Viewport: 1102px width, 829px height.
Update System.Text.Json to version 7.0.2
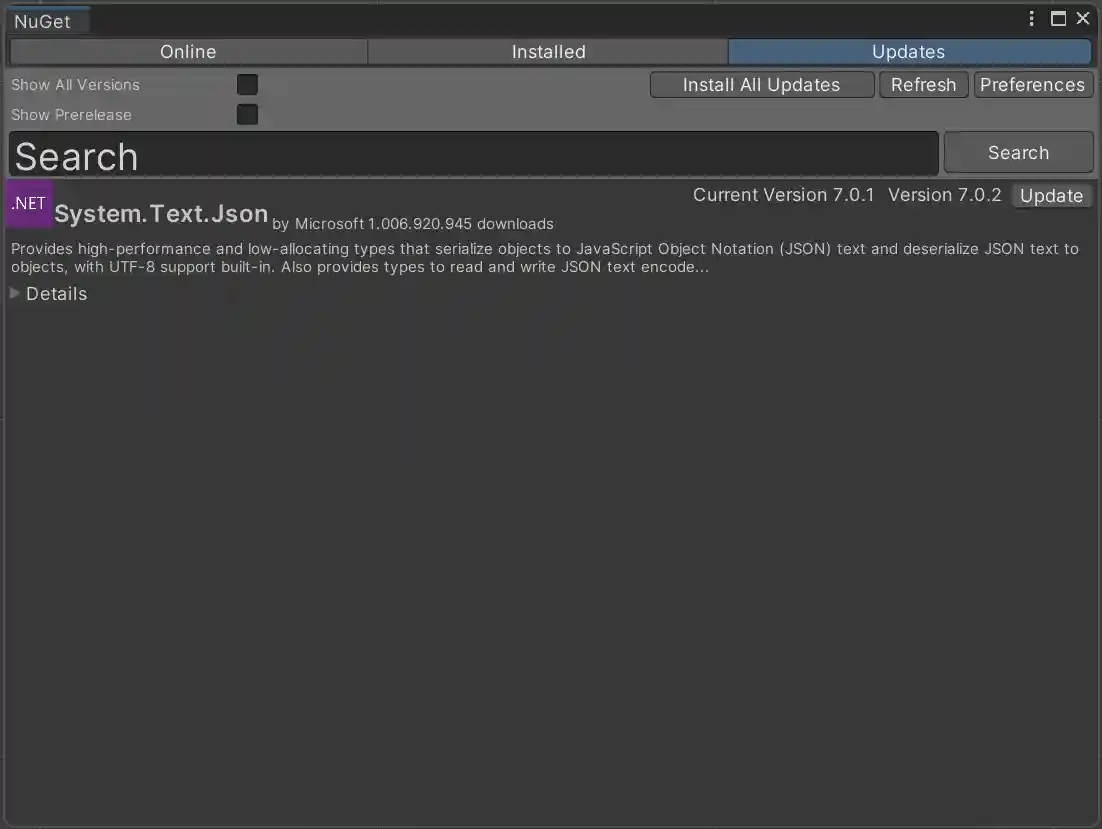(x=1051, y=195)
